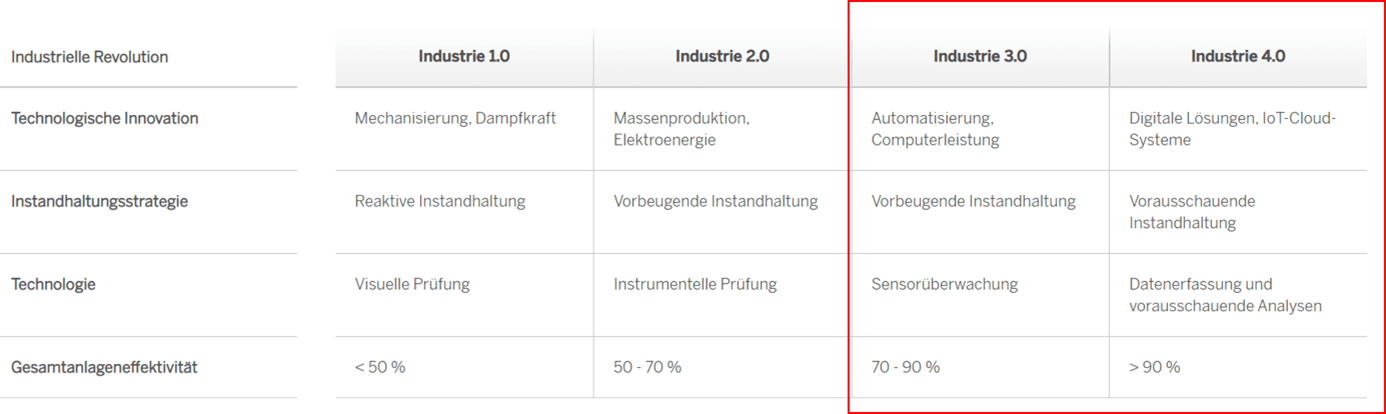Select the Technologische Innovation row label

click(105, 118)
